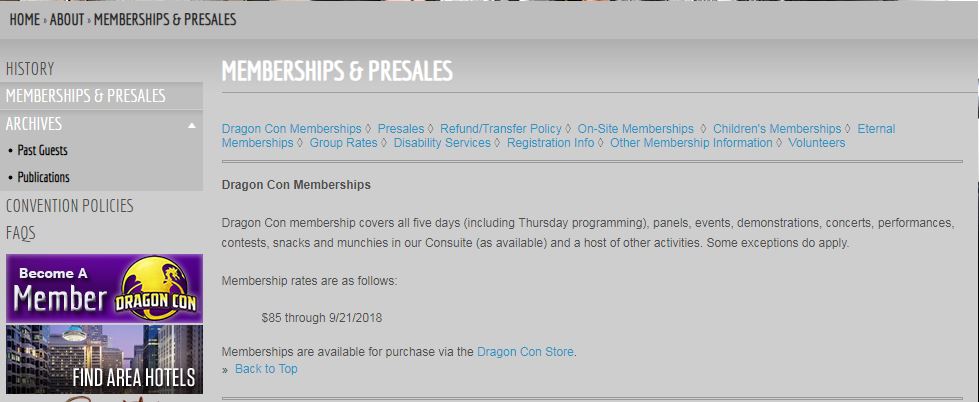The width and height of the screenshot is (979, 402).
Task: Open the Volunteers anchor link
Action: pyautogui.click(x=817, y=143)
